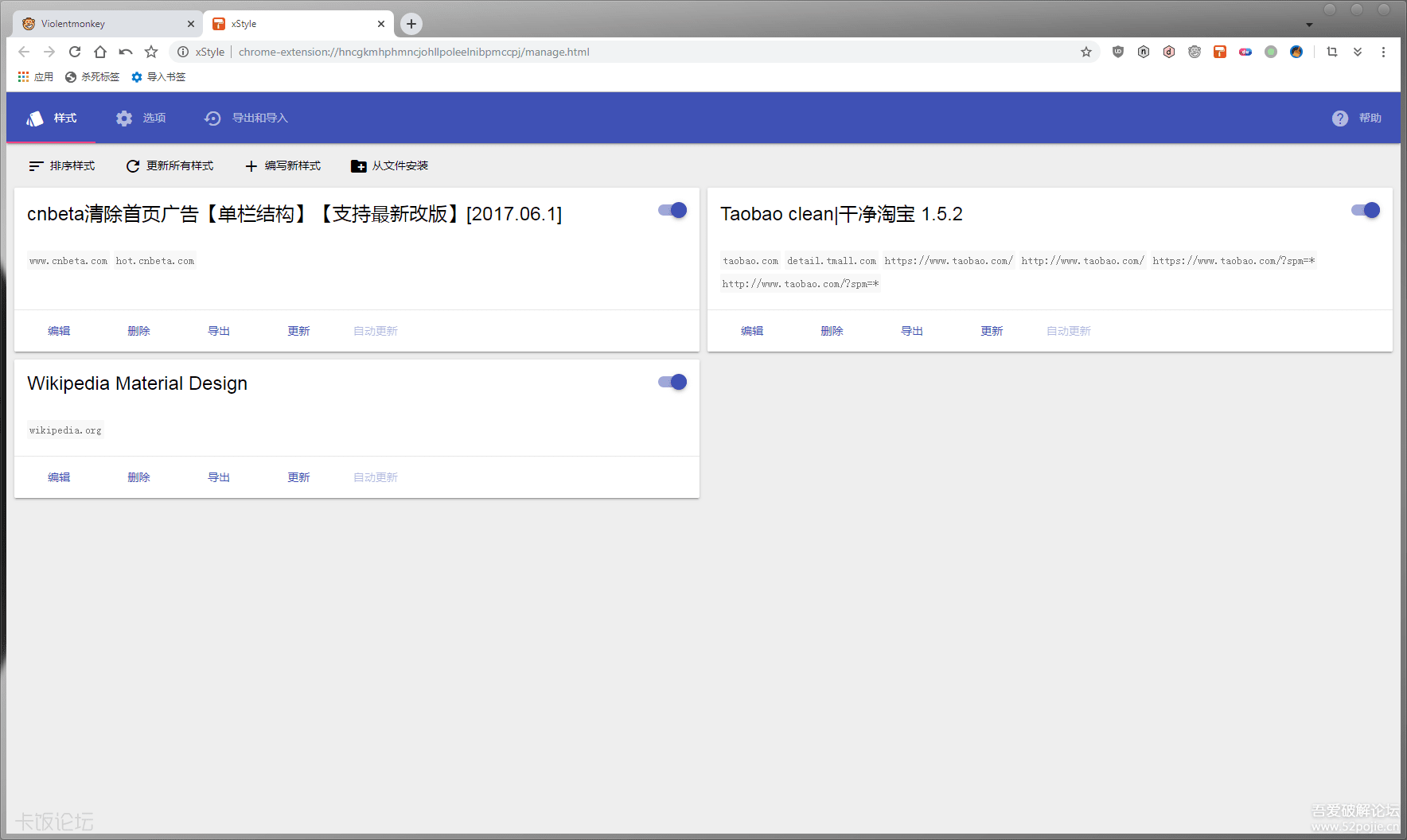Viewport: 1407px width, 840px height.
Task: Go back in browser history
Action: click(24, 52)
